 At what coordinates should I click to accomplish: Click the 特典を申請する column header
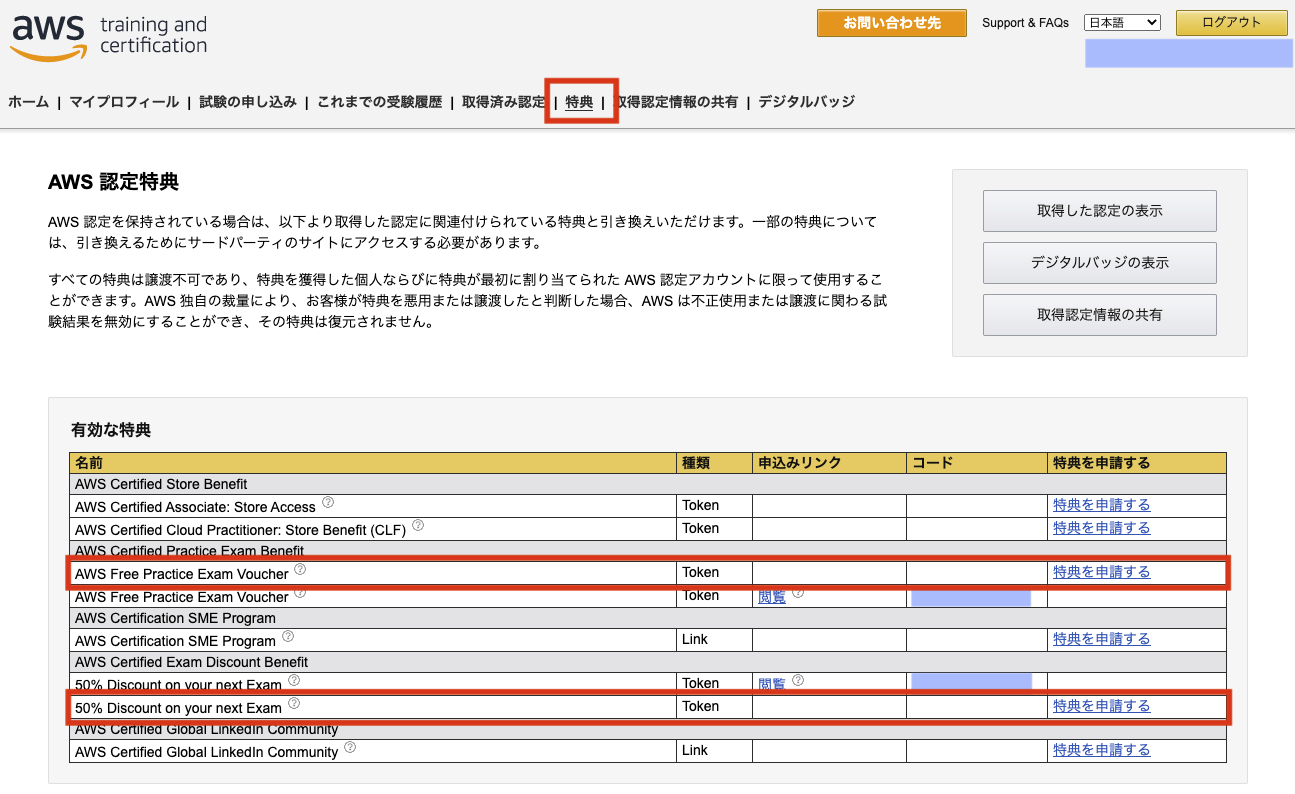[x=1136, y=463]
